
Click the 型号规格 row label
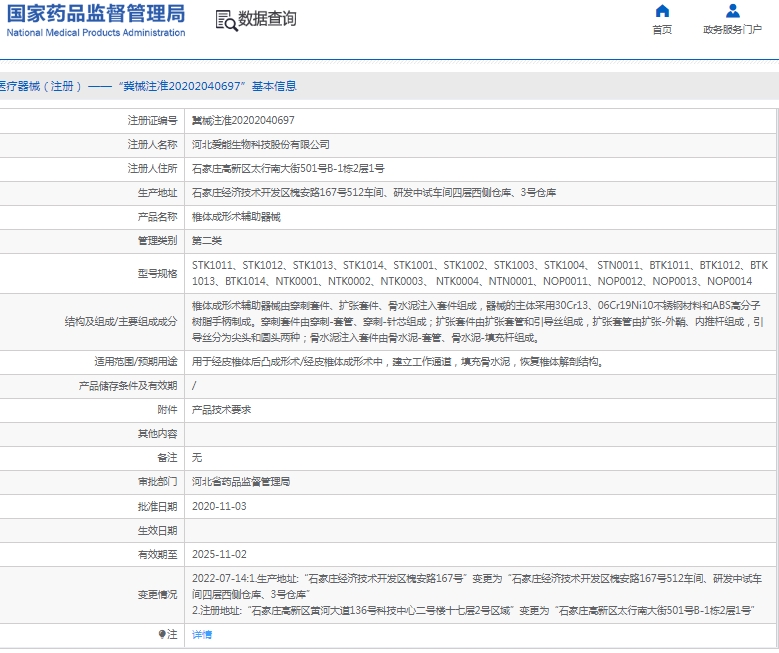click(157, 273)
